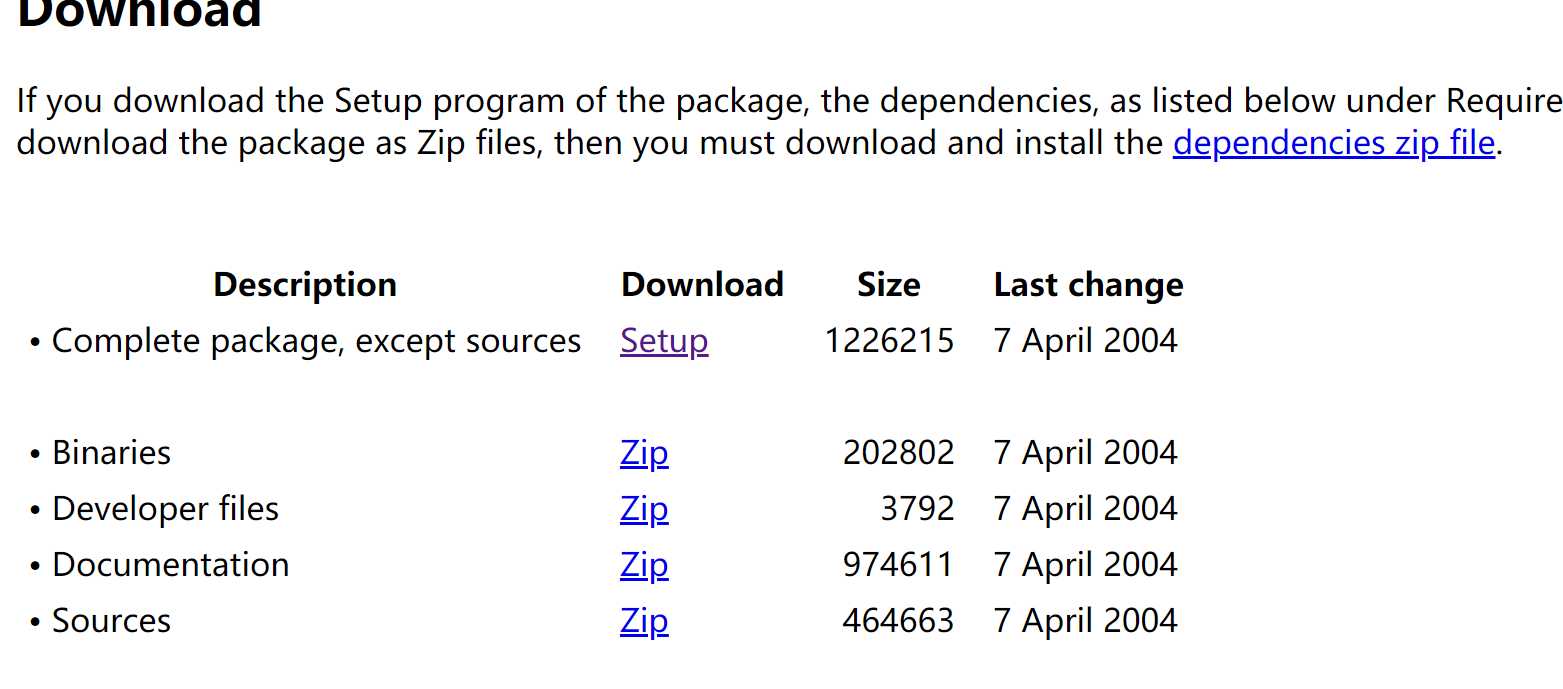Select the Complete package, except sources text
The height and width of the screenshot is (689, 1563).
(316, 341)
